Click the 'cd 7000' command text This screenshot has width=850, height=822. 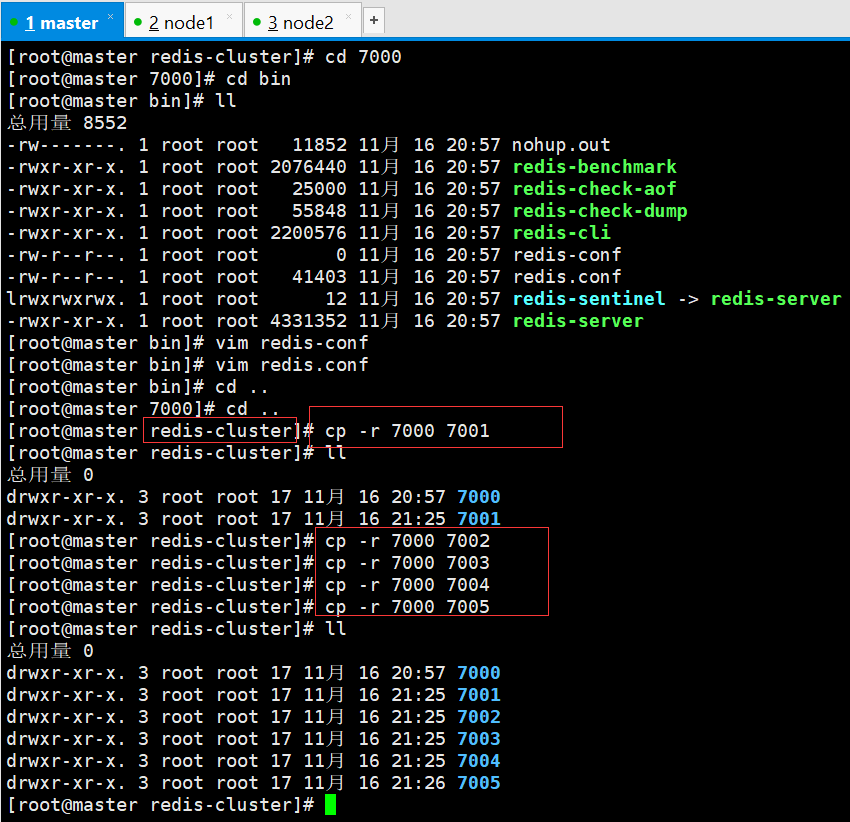[363, 57]
